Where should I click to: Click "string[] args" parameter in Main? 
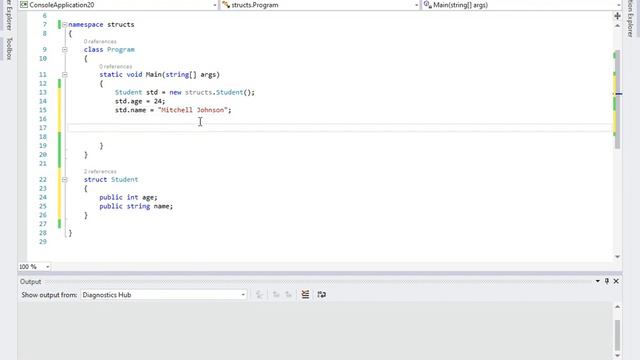click(191, 75)
